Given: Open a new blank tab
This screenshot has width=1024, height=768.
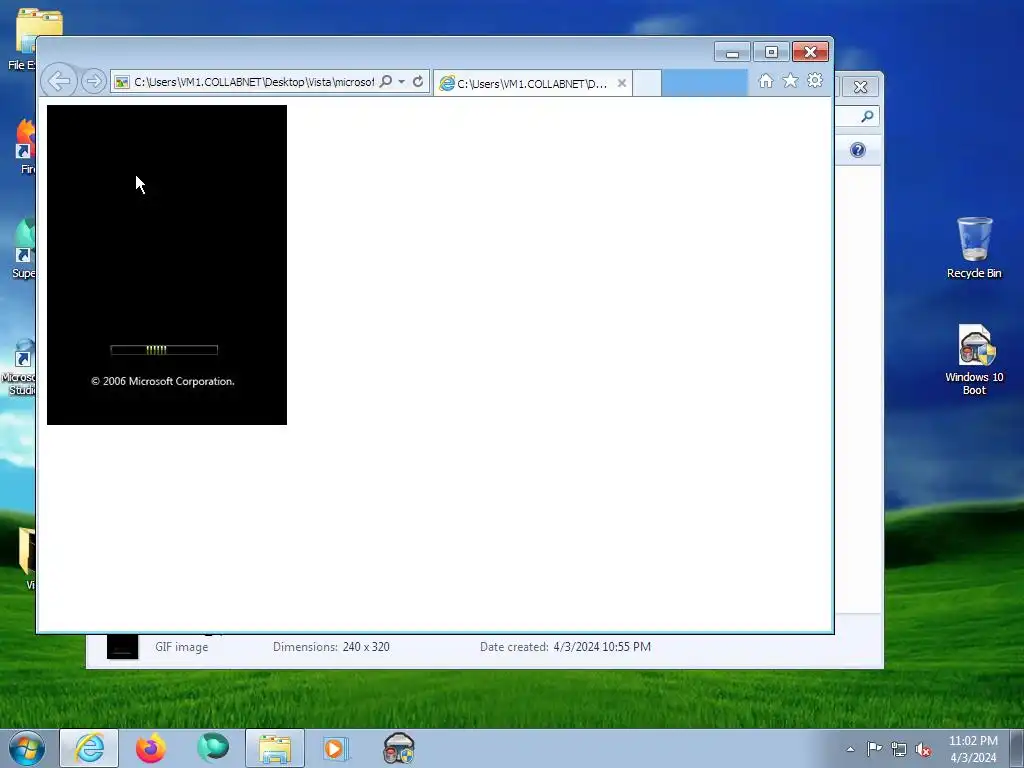Looking at the screenshot, I should pyautogui.click(x=647, y=84).
